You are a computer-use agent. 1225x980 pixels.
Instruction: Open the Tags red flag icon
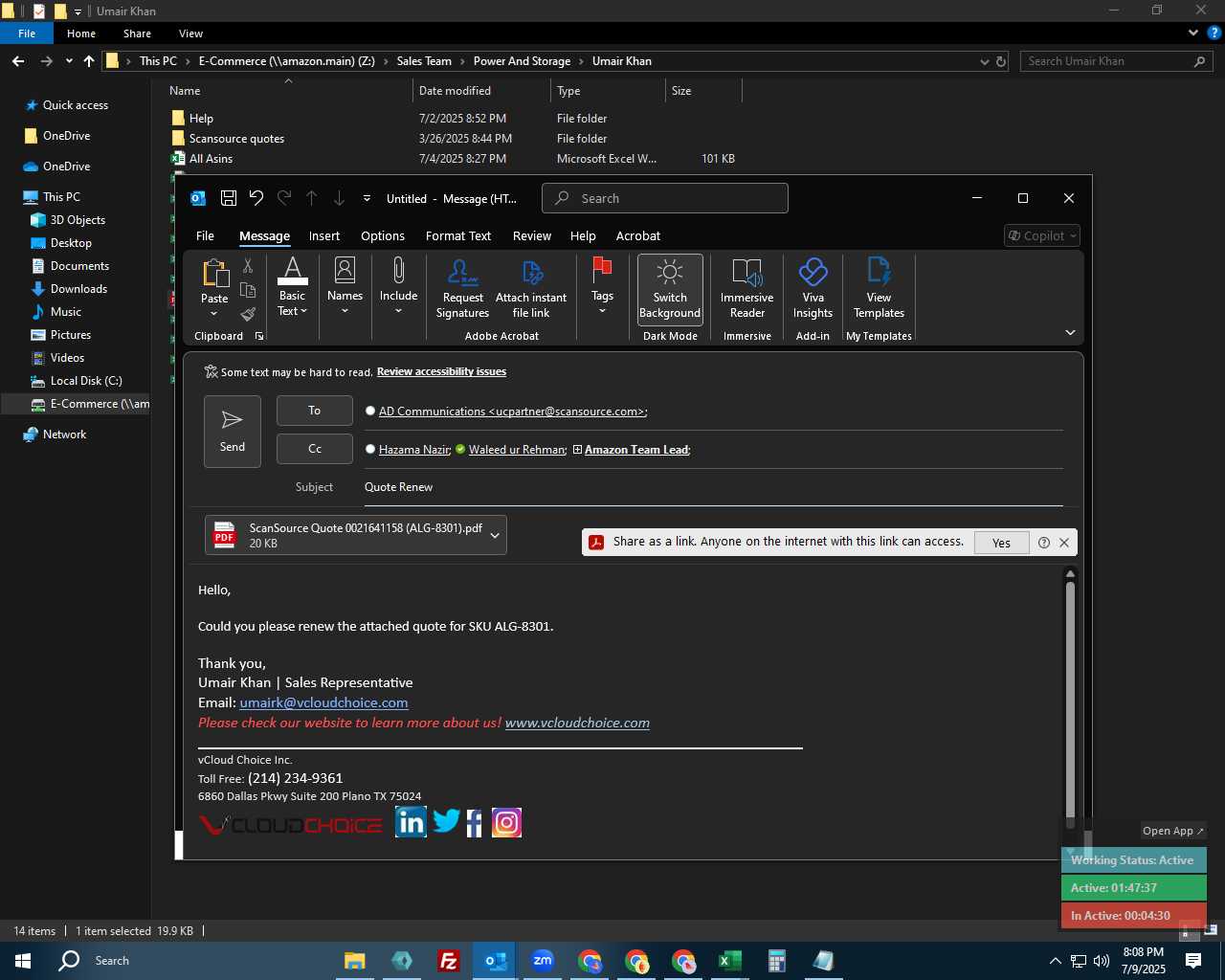coord(602,269)
